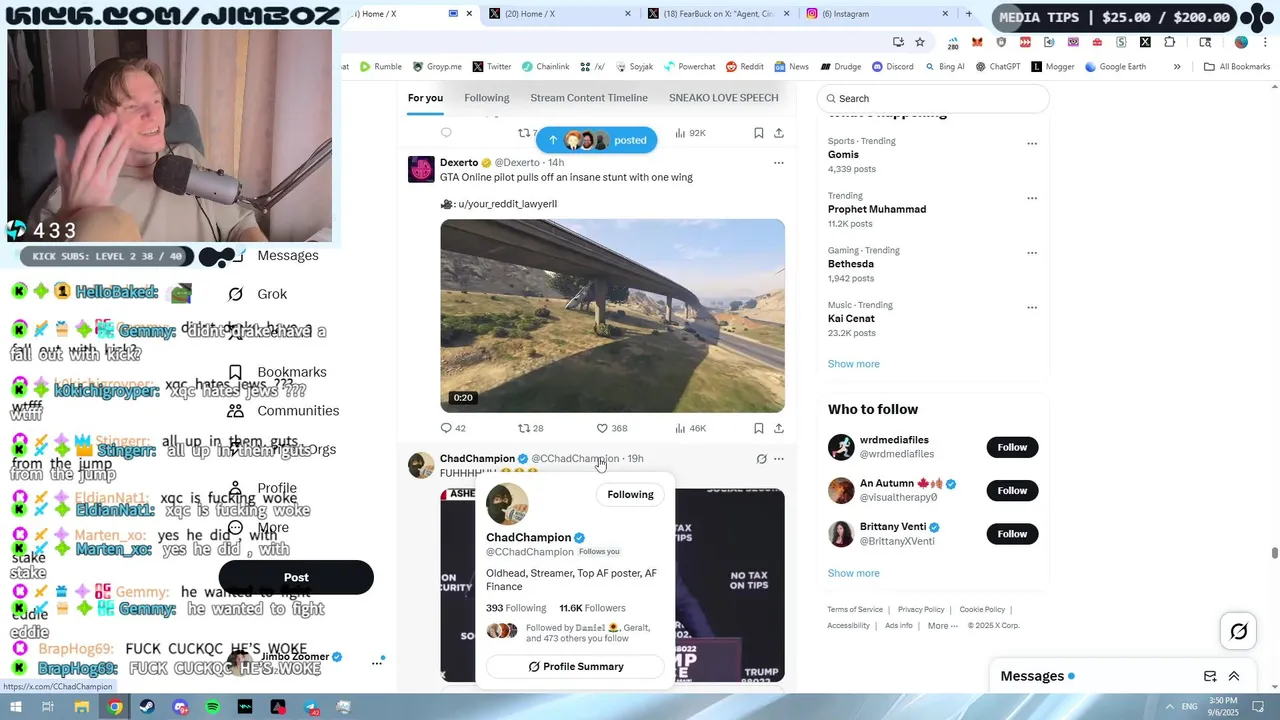Screen dimensions: 1280x720
Task: Toggle Following button on ChadChampion hover card
Action: point(630,494)
